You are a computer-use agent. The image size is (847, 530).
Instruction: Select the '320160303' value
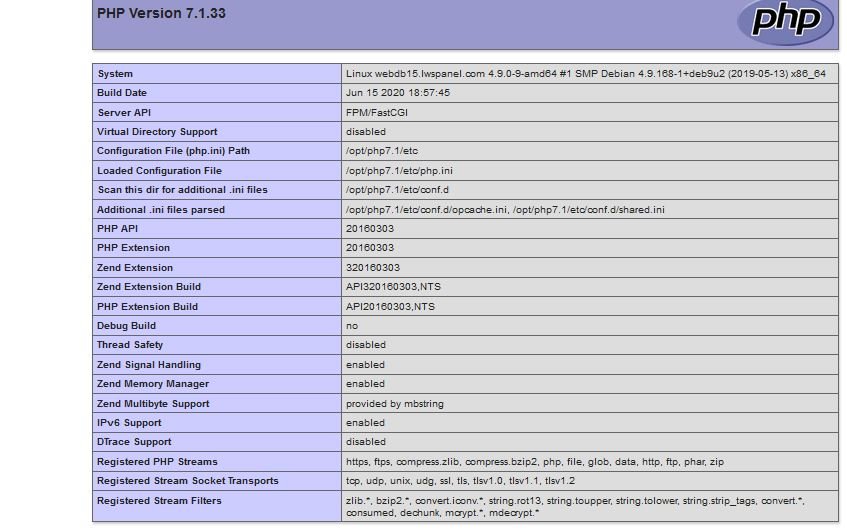click(x=373, y=267)
